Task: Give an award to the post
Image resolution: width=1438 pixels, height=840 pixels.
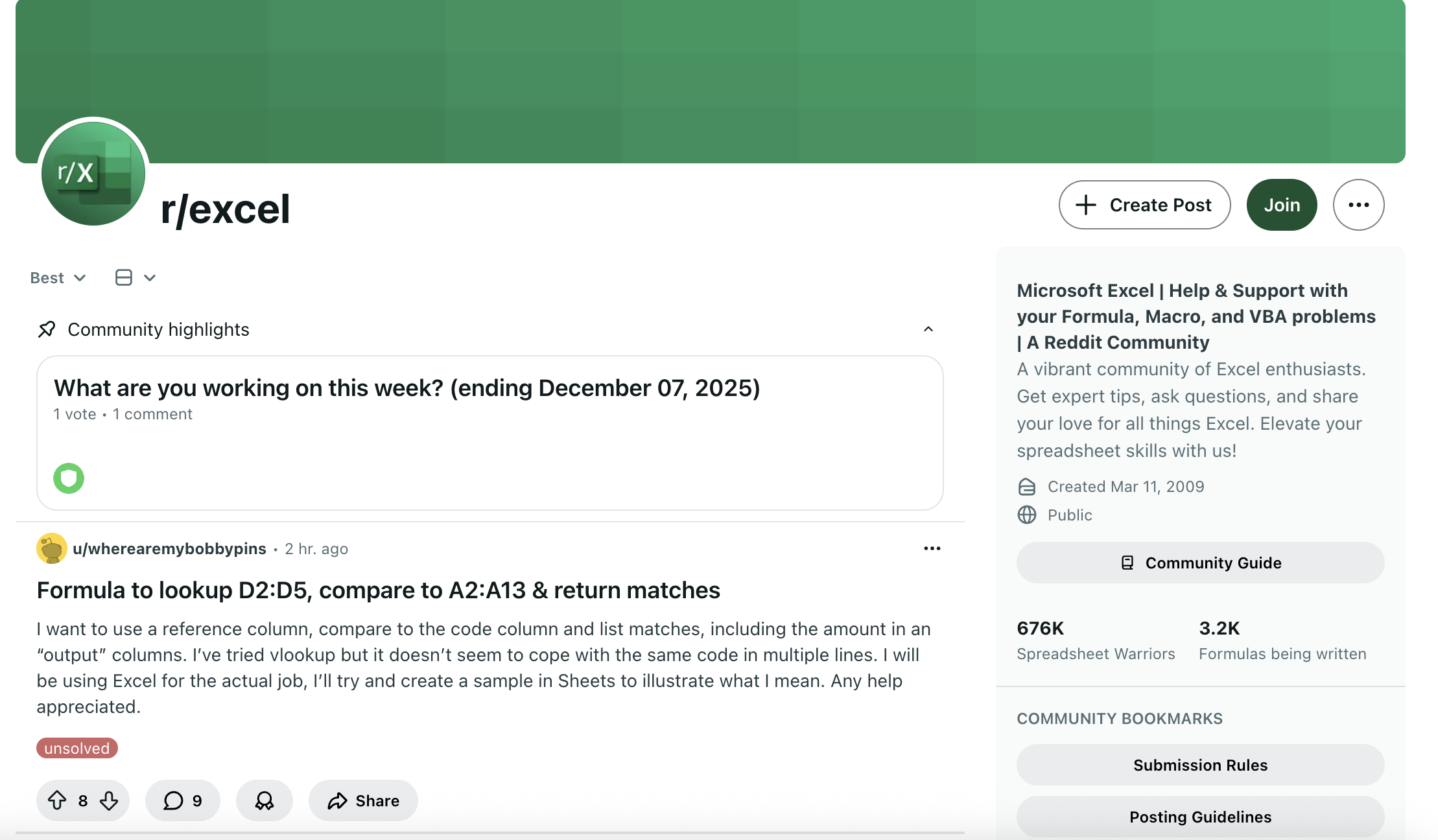Action: click(264, 800)
